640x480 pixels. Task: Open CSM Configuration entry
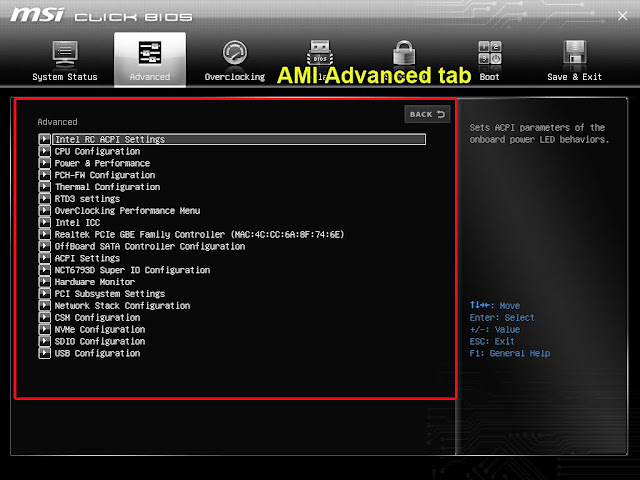tap(98, 317)
